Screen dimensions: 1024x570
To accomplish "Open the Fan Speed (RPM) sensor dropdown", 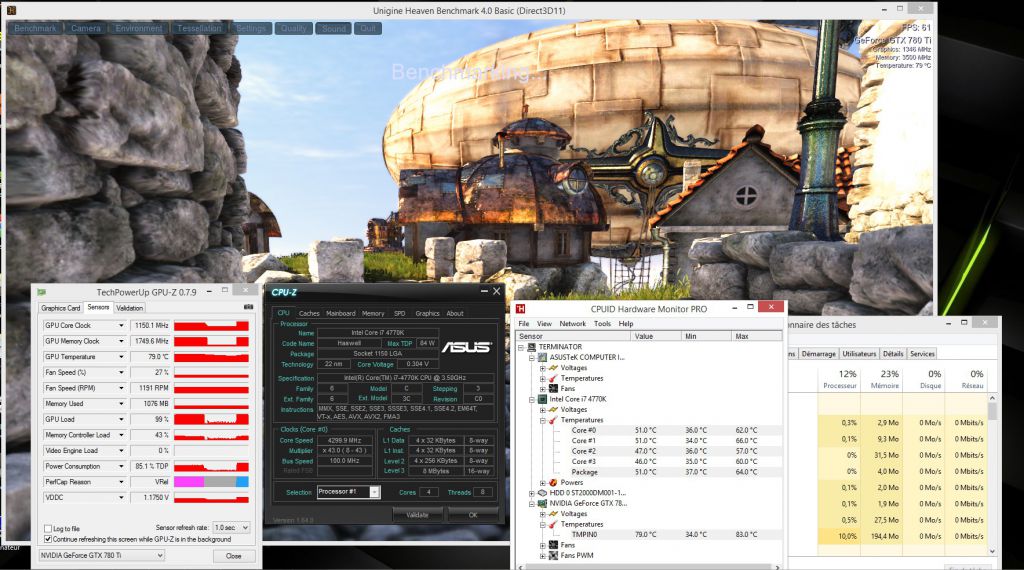I will [x=121, y=388].
